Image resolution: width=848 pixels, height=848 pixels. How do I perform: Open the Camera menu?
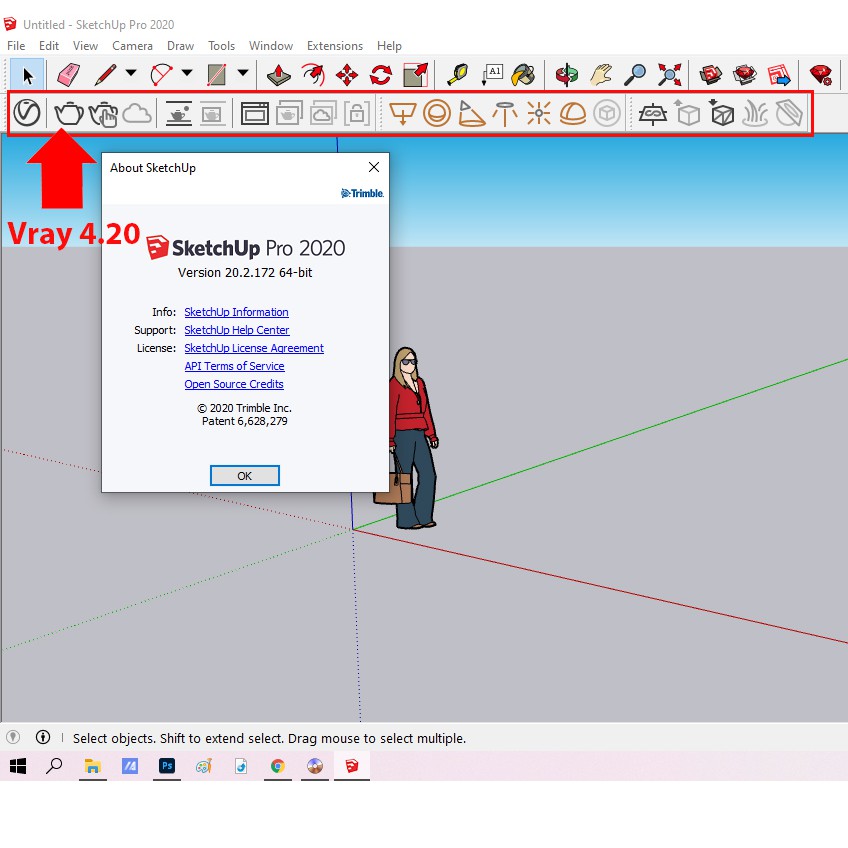pyautogui.click(x=132, y=45)
